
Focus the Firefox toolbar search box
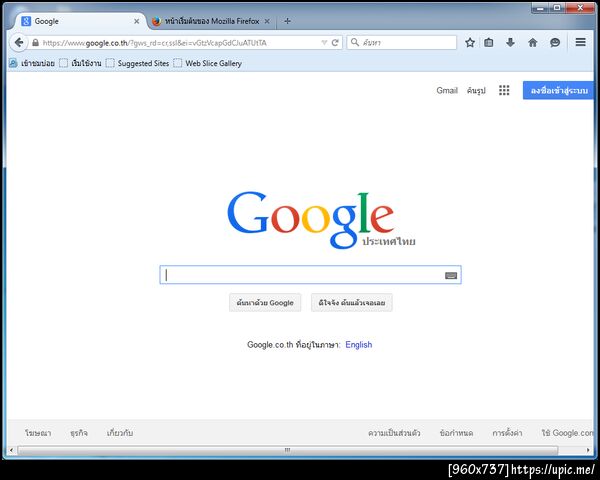tap(402, 42)
